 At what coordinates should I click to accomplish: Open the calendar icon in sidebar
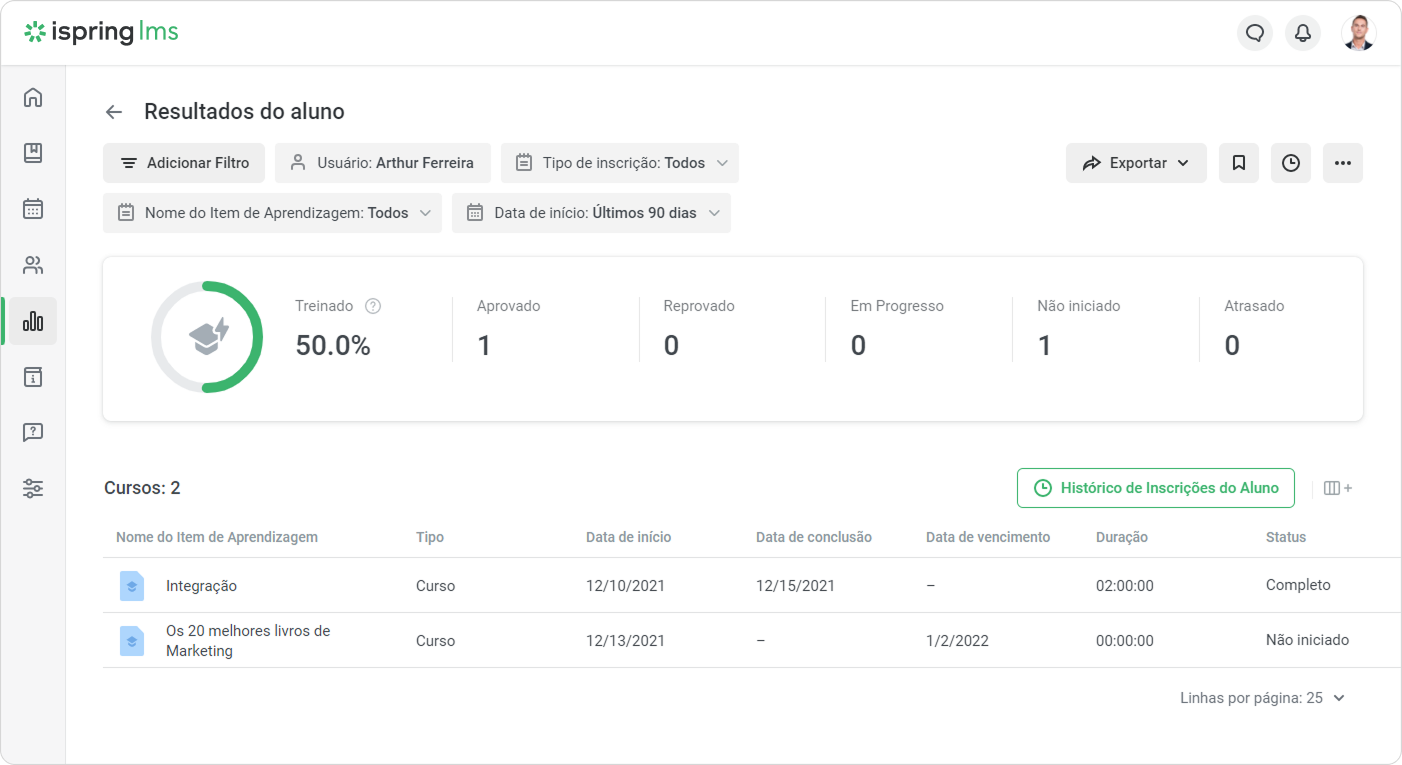pyautogui.click(x=33, y=209)
